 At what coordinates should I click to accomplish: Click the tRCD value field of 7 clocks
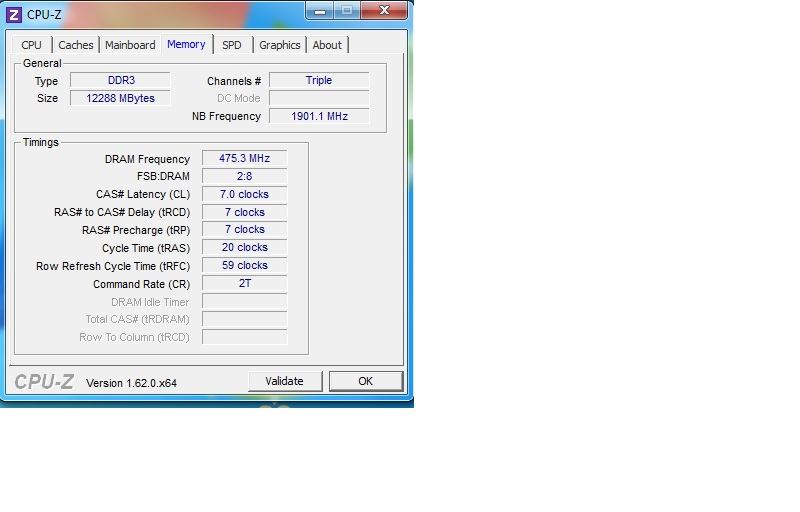244,212
